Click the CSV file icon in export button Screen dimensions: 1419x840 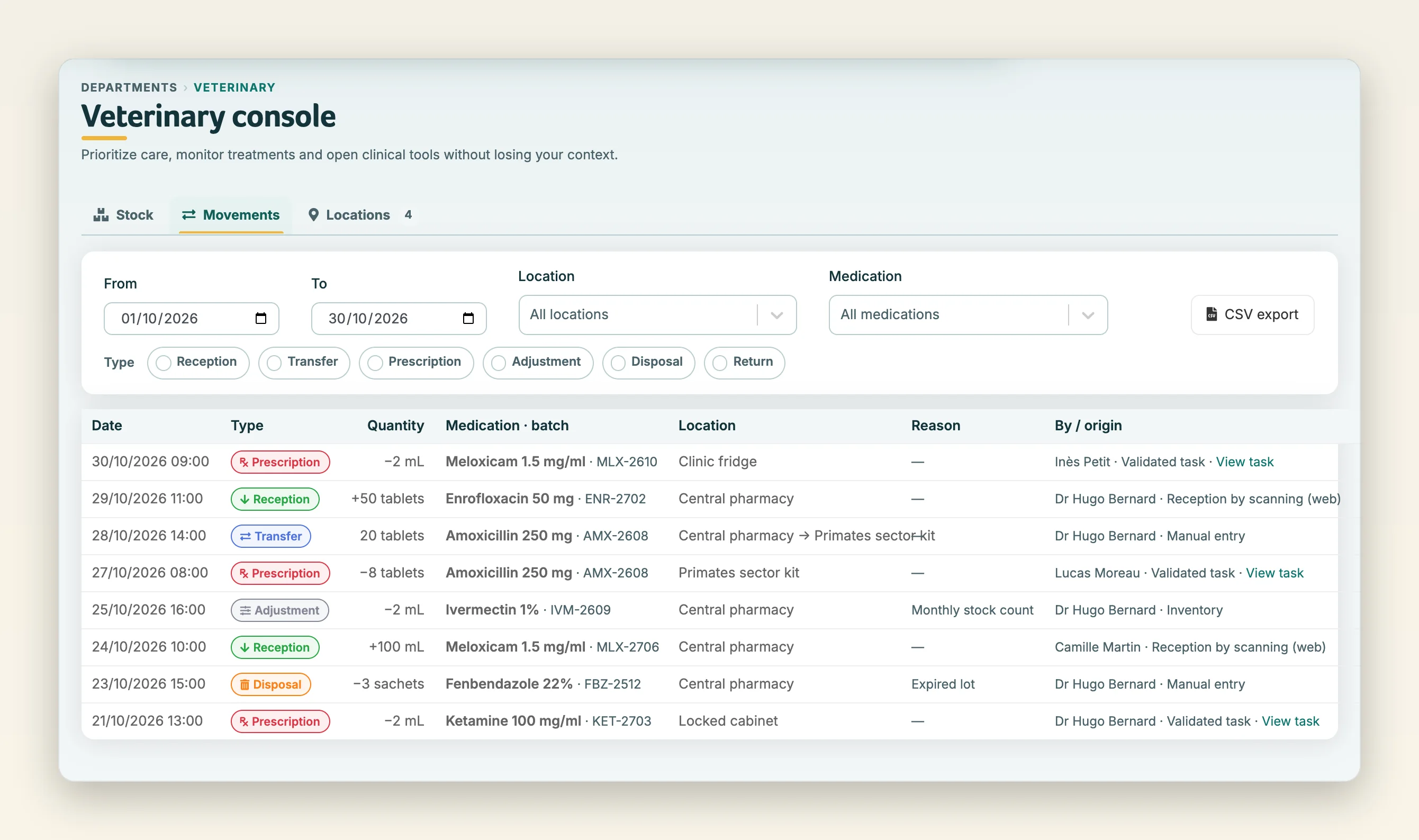coord(1212,314)
